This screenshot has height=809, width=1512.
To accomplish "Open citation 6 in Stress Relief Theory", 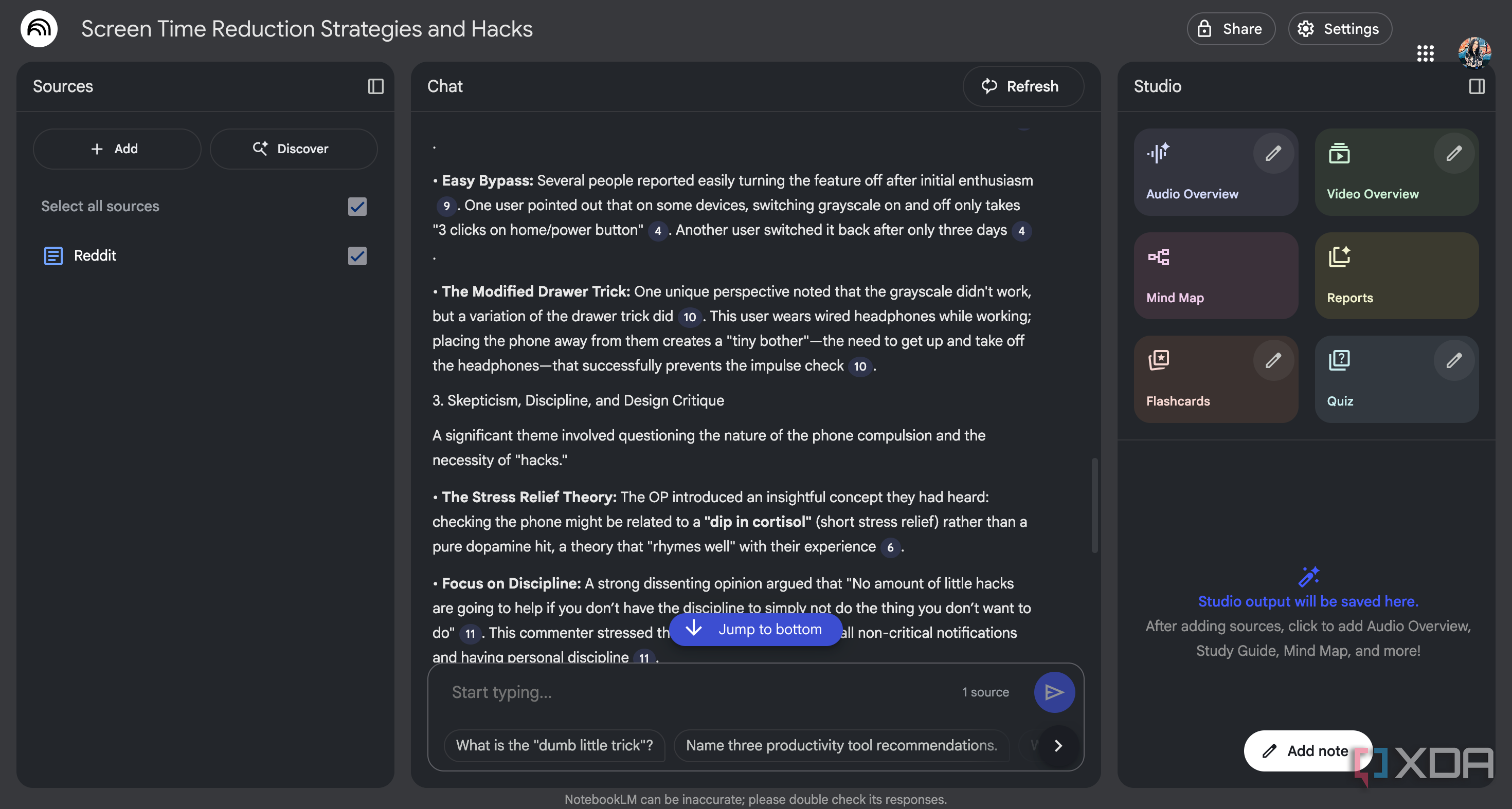I will coord(890,547).
